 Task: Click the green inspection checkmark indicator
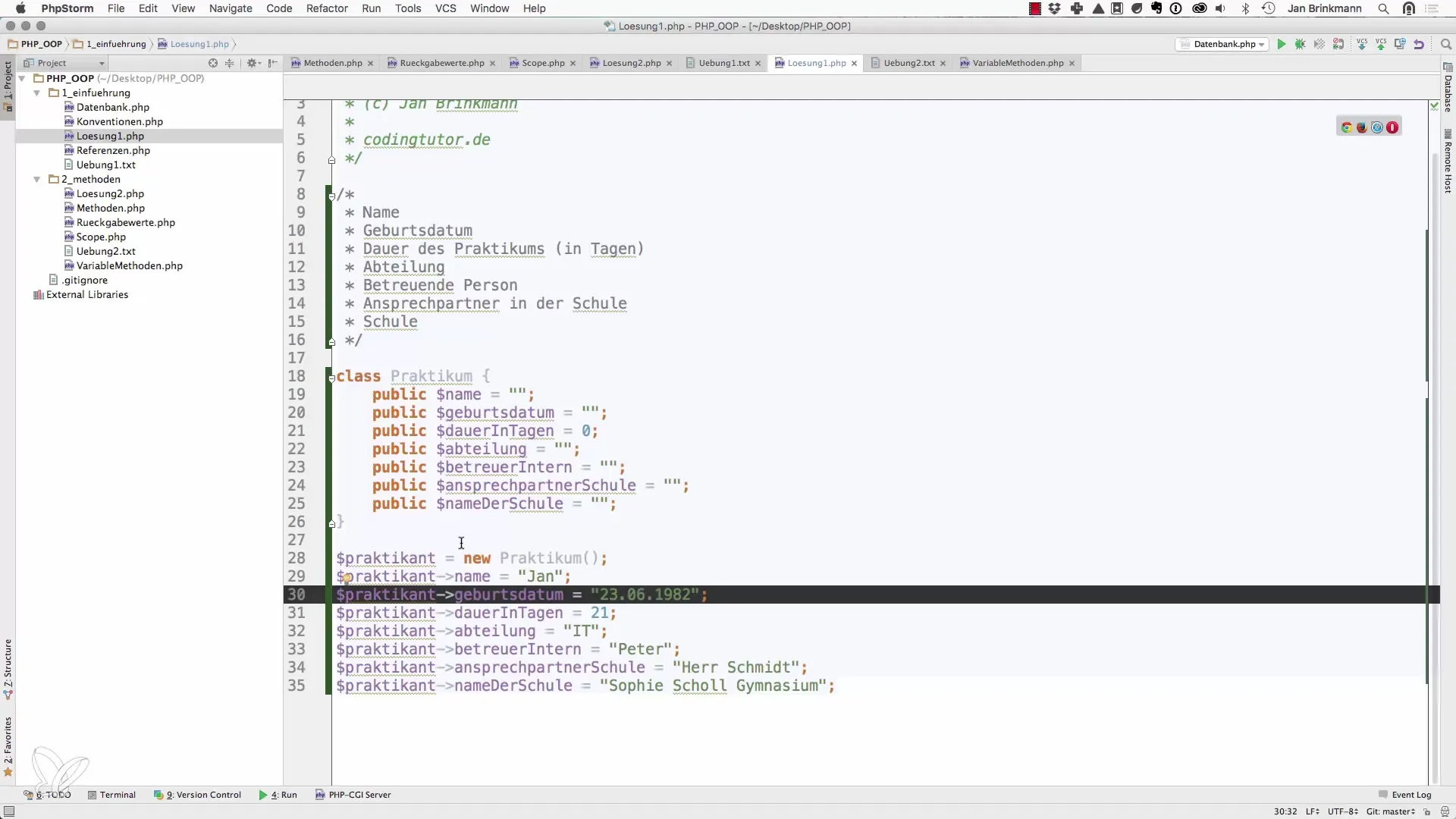point(1434,105)
